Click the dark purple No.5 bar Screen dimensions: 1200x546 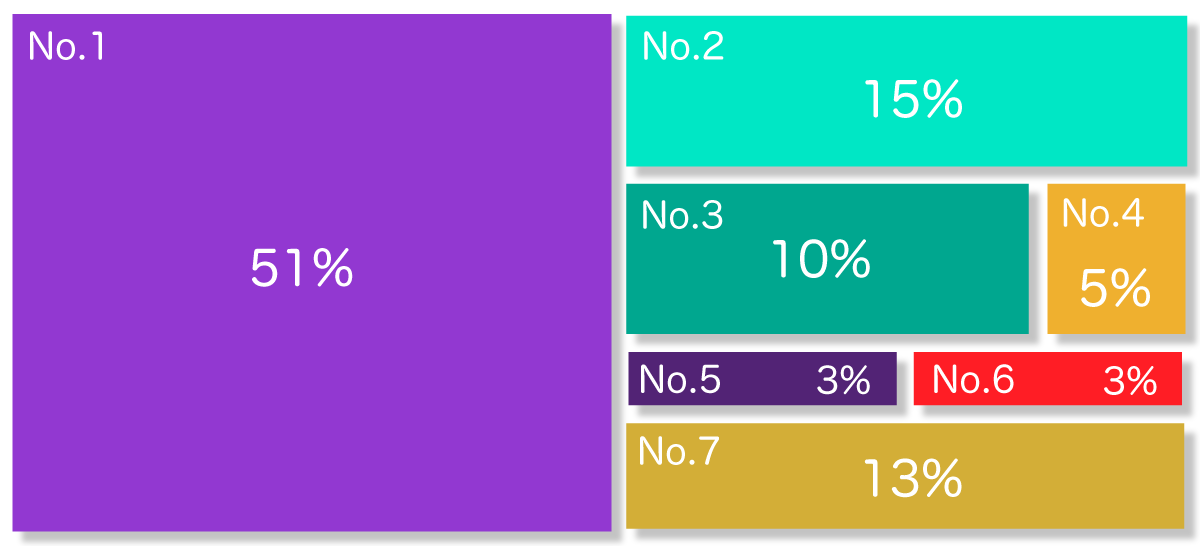tap(762, 379)
